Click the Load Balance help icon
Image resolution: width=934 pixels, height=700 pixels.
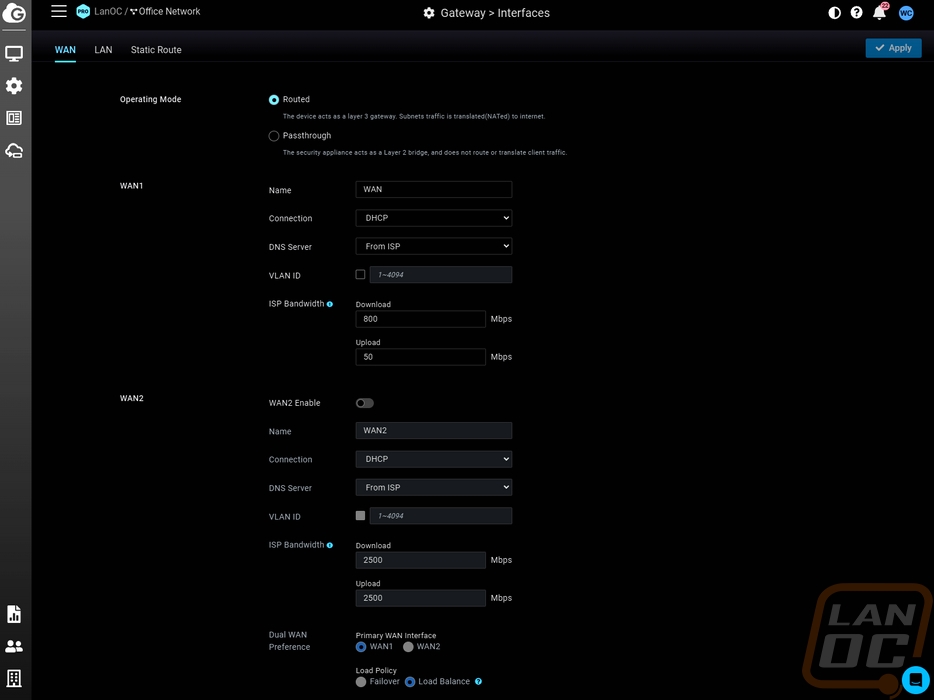click(x=478, y=682)
